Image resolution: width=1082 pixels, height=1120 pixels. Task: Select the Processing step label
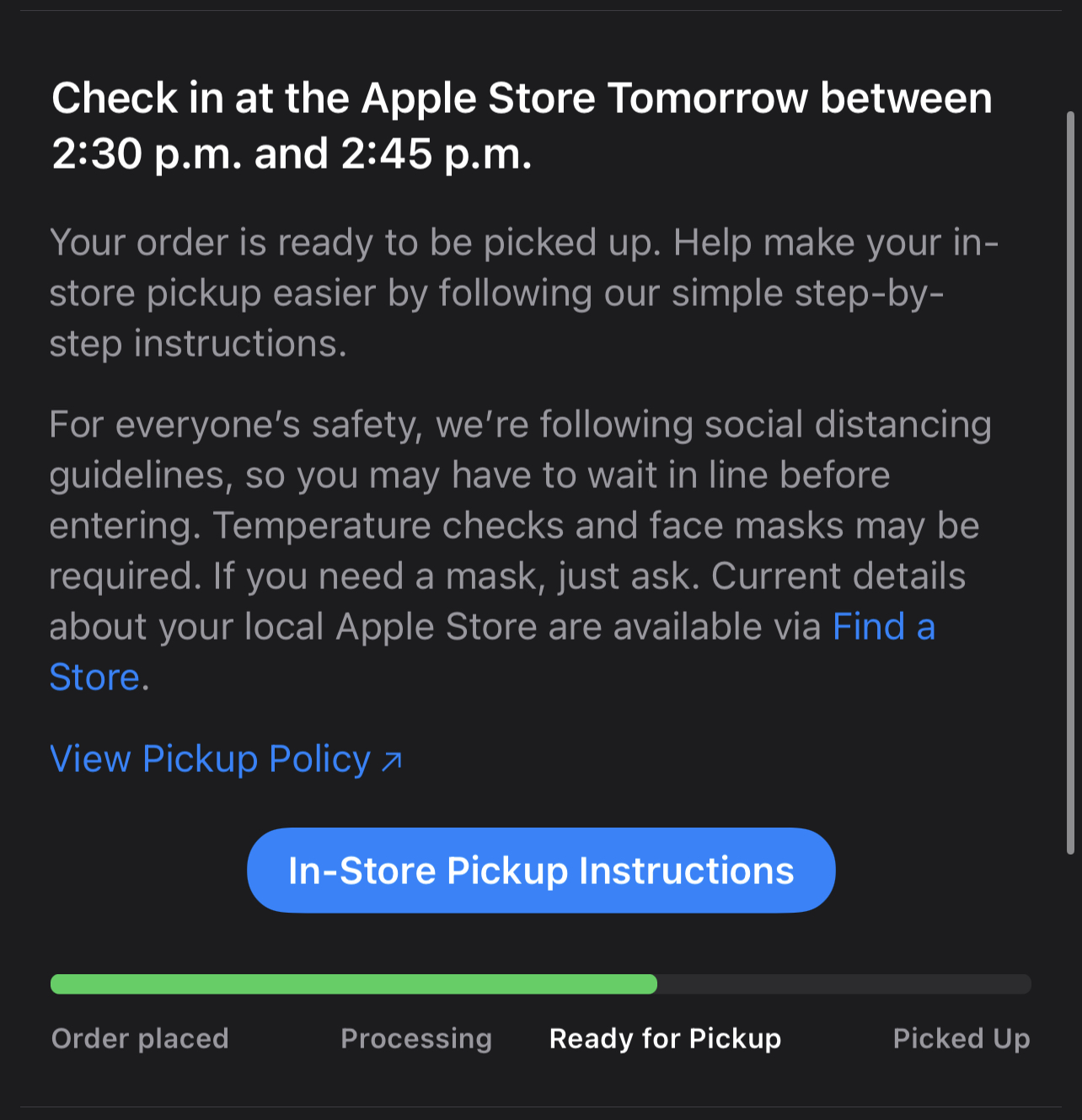click(416, 1038)
